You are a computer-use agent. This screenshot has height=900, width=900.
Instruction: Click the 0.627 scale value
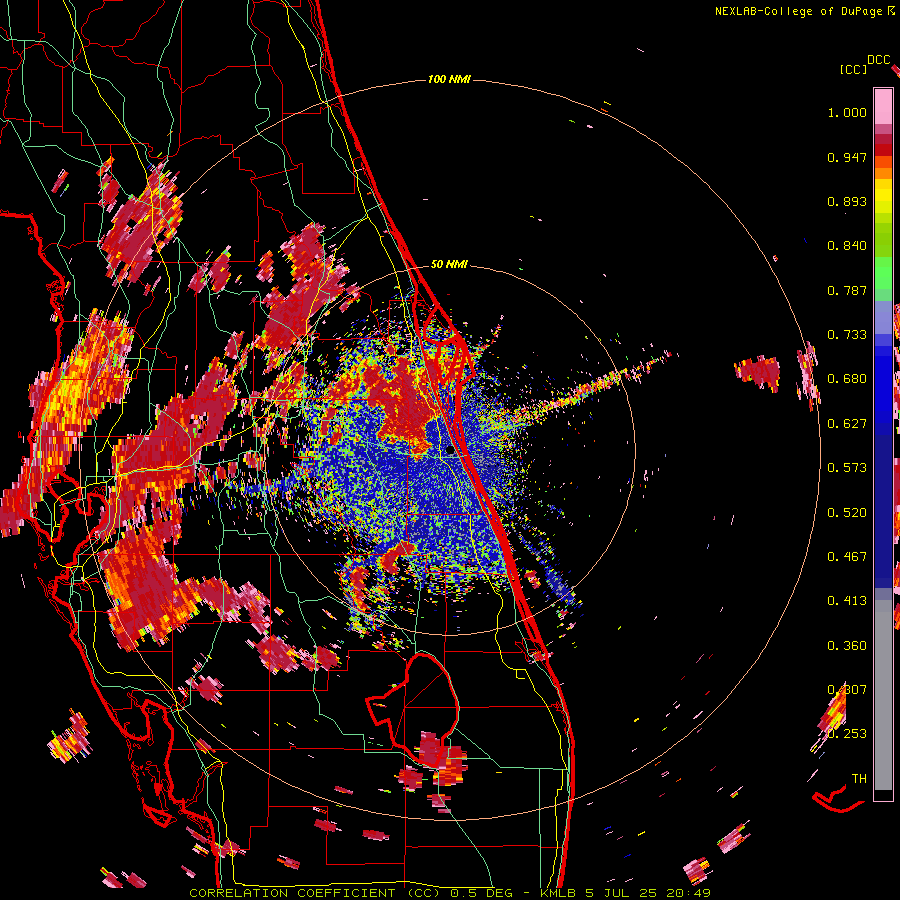847,424
